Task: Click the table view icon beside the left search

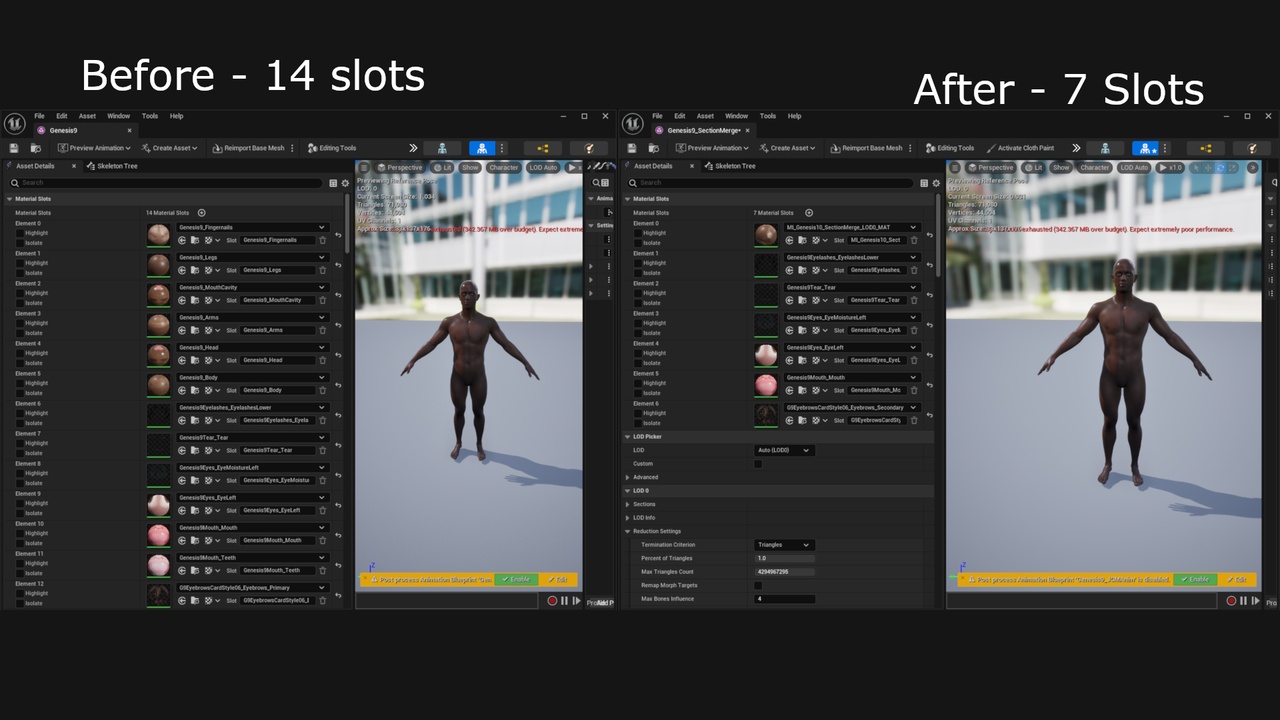Action: pos(333,183)
